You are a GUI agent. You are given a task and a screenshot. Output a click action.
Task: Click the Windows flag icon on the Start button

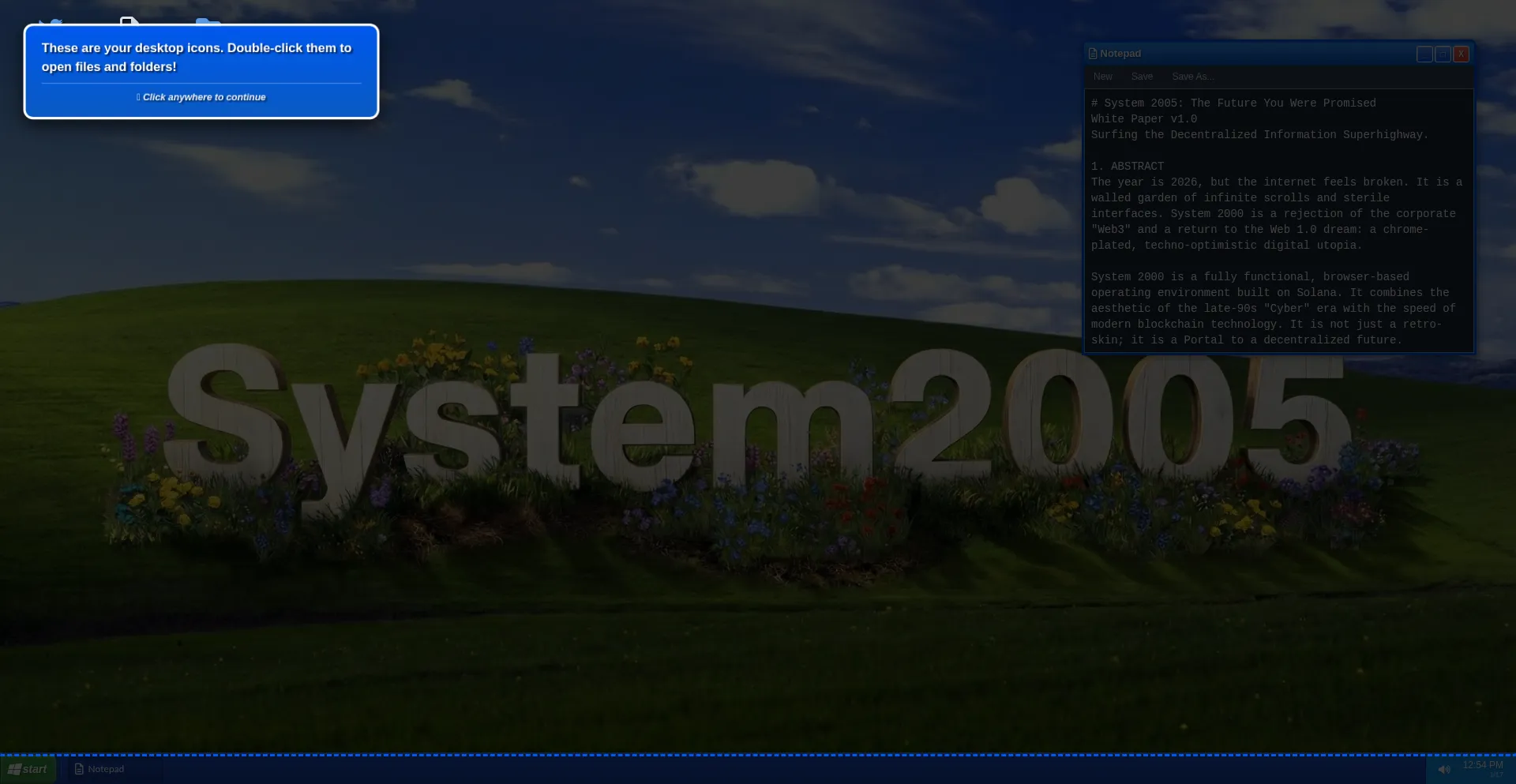point(16,768)
